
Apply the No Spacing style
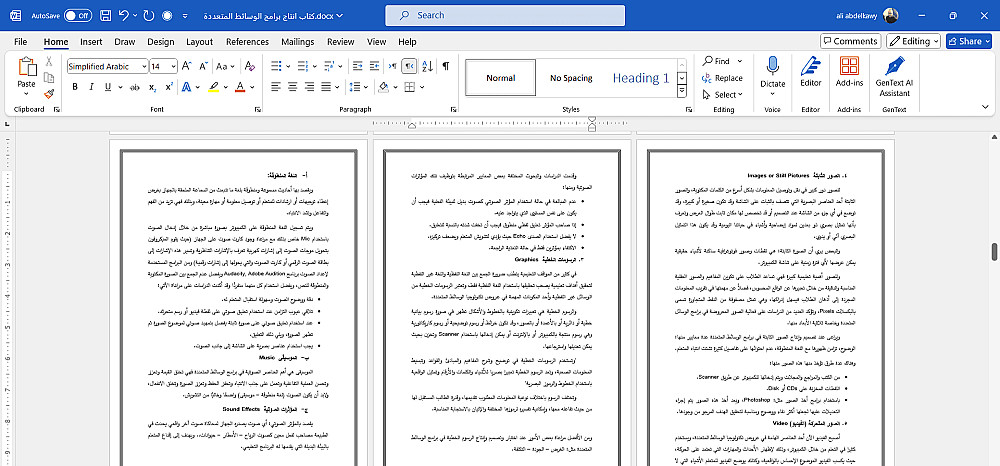[571, 78]
